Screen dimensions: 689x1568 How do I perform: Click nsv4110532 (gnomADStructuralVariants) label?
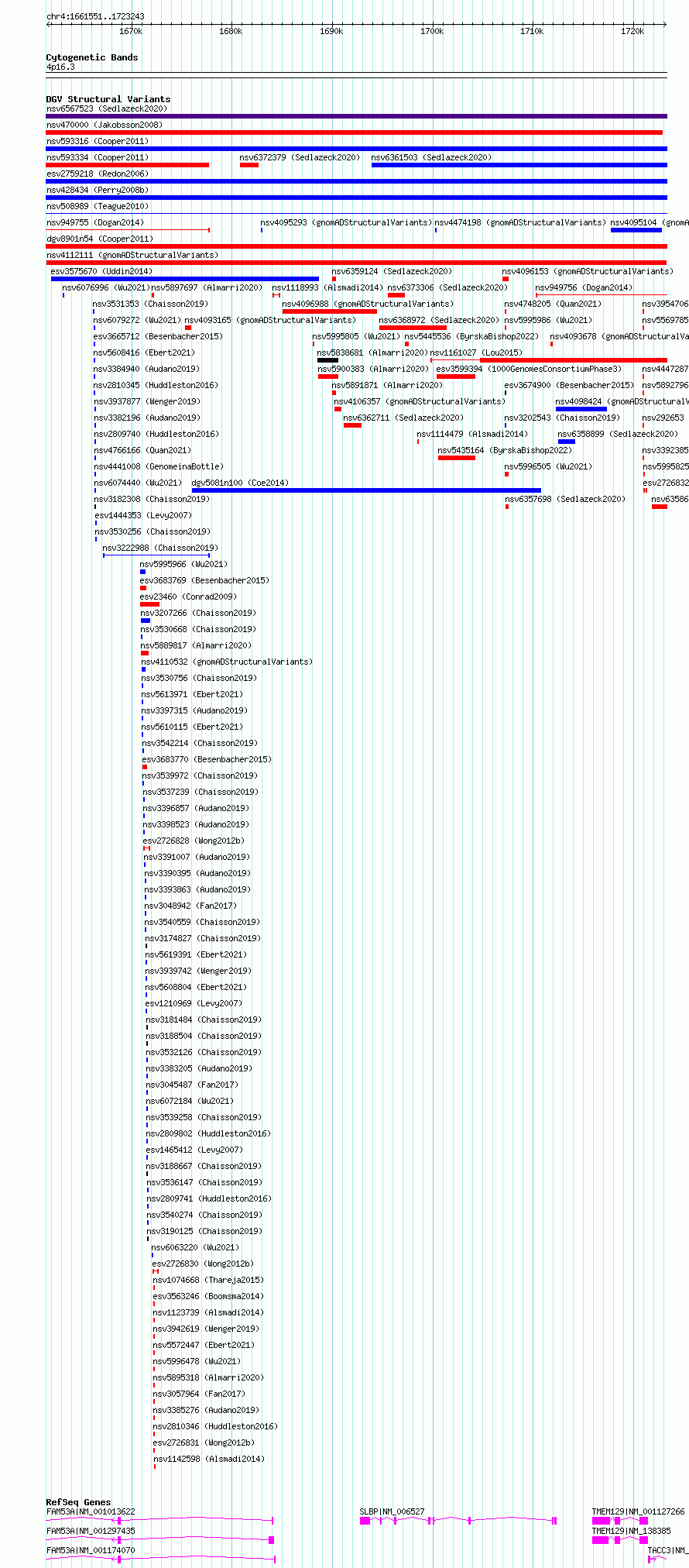tap(227, 662)
